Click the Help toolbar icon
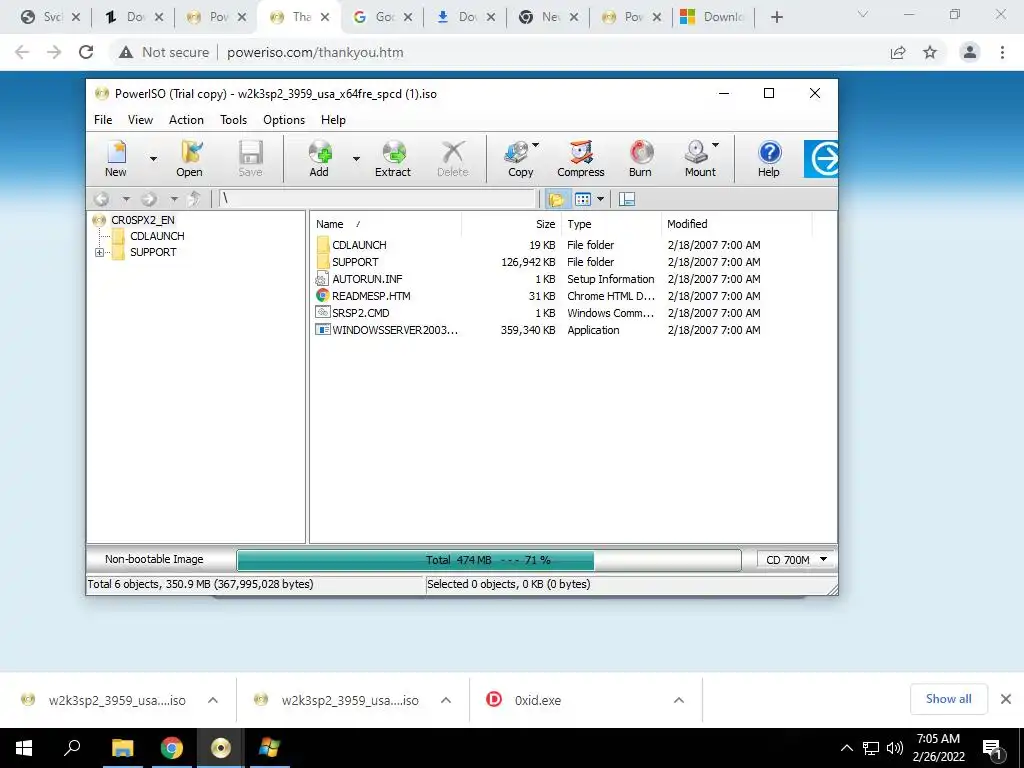Image resolution: width=1024 pixels, height=768 pixels. (x=769, y=159)
